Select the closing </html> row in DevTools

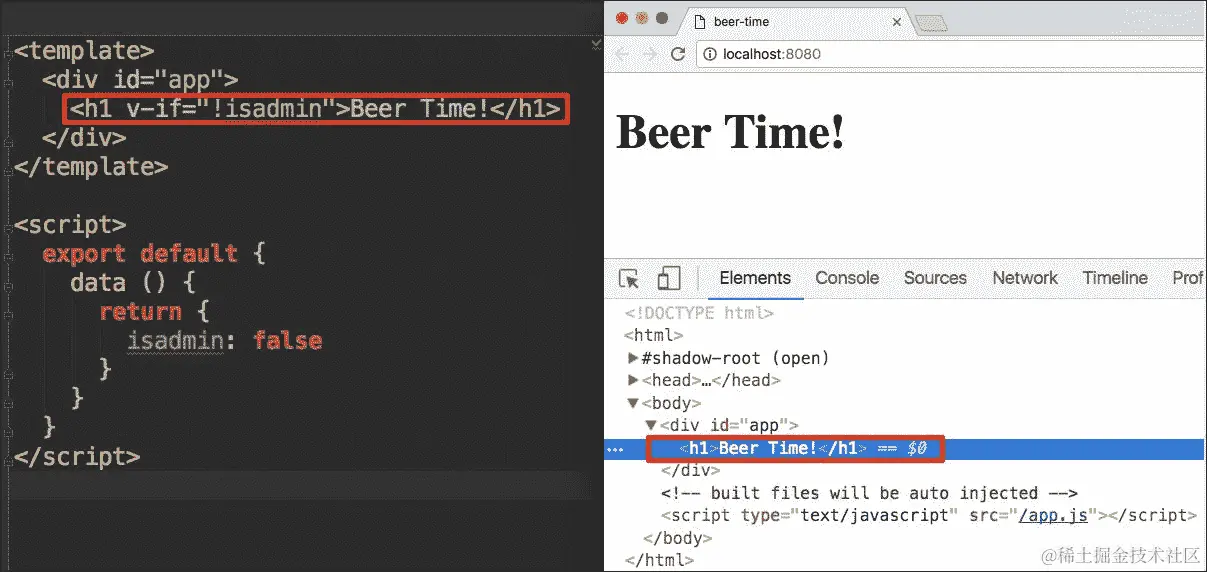(661, 560)
